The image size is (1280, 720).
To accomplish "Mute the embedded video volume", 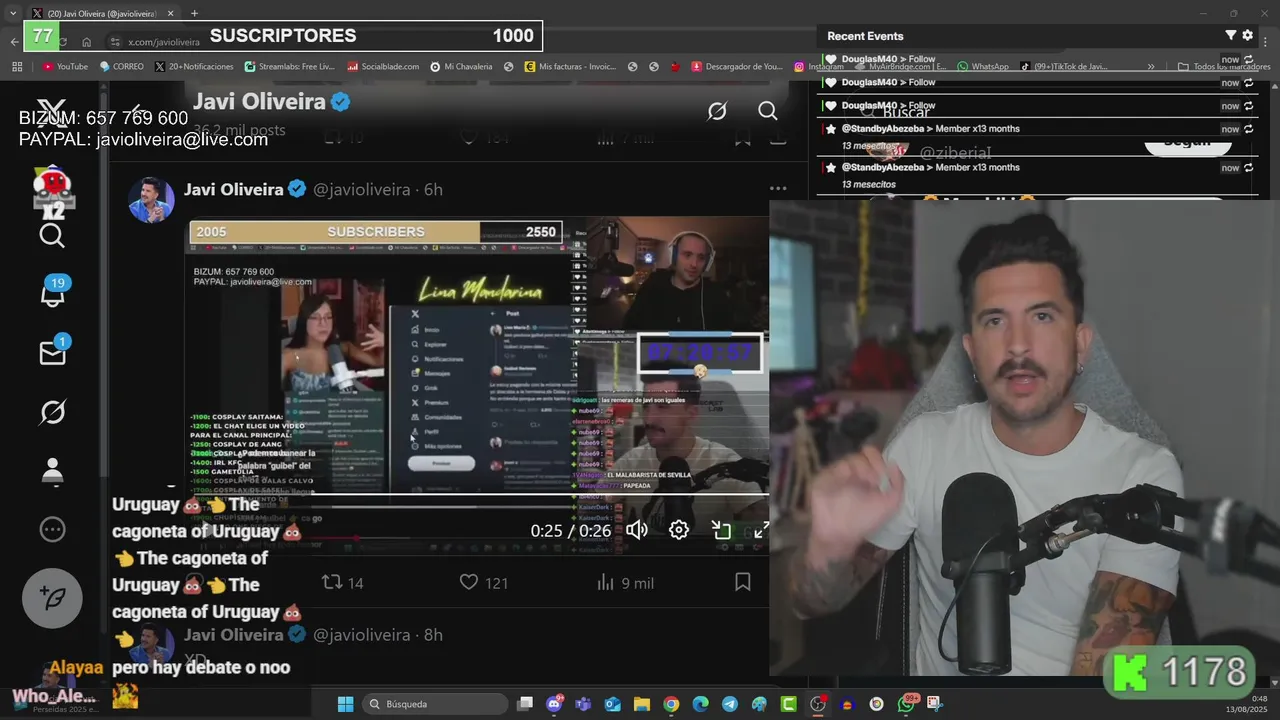I will 637,530.
